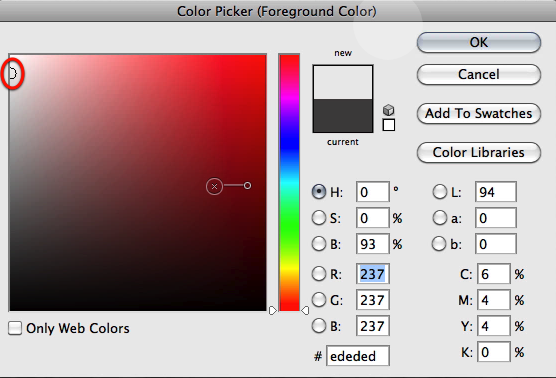
Task: Open Color Libraries
Action: [479, 152]
